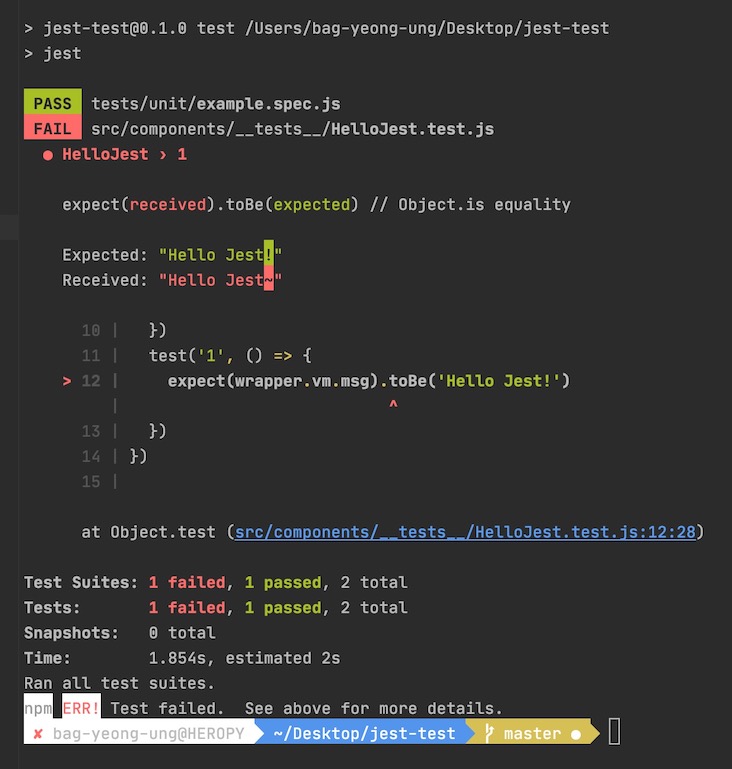Click line number 14 in code frame

91,457
